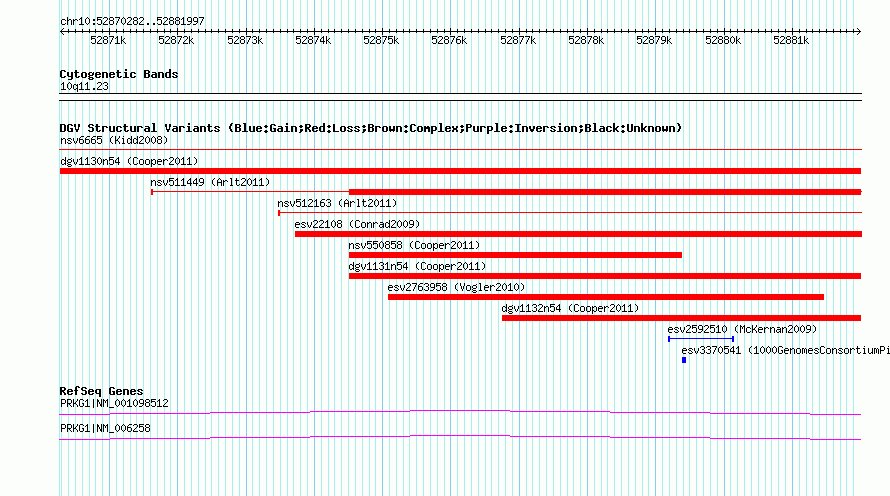Click the Cytogenetic Bands track title
The image size is (890, 496).
[119, 74]
